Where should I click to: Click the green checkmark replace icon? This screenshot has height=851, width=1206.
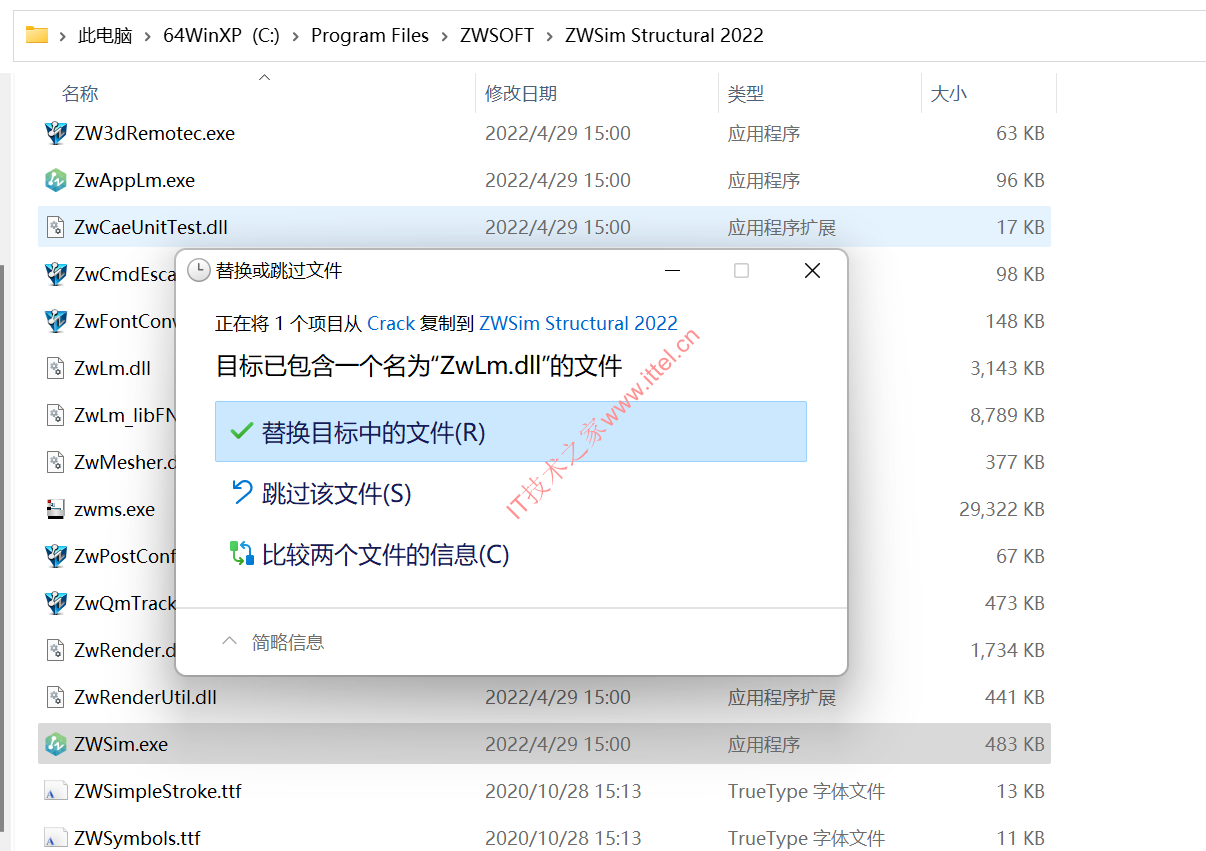point(241,432)
